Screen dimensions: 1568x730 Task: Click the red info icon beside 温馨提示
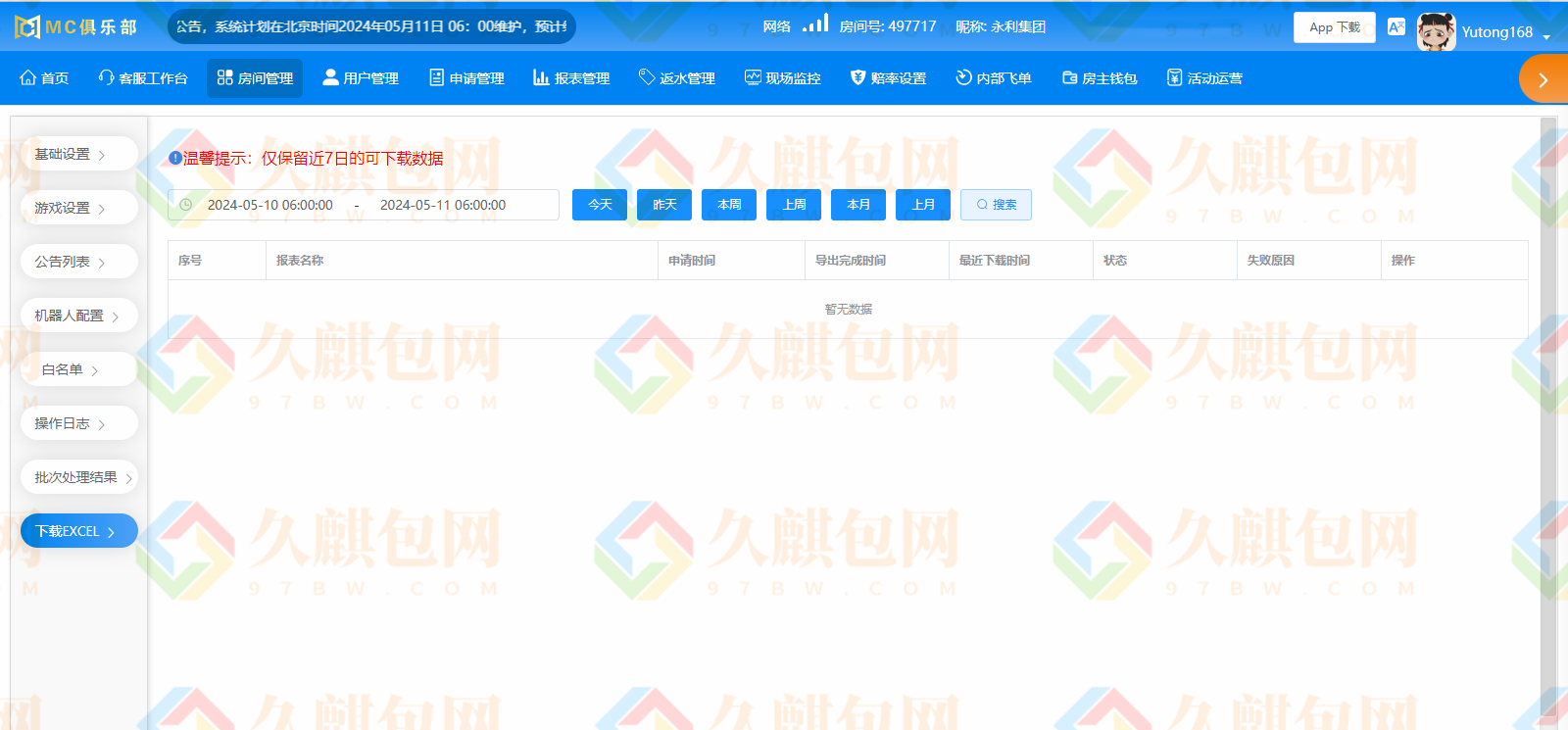pos(175,158)
